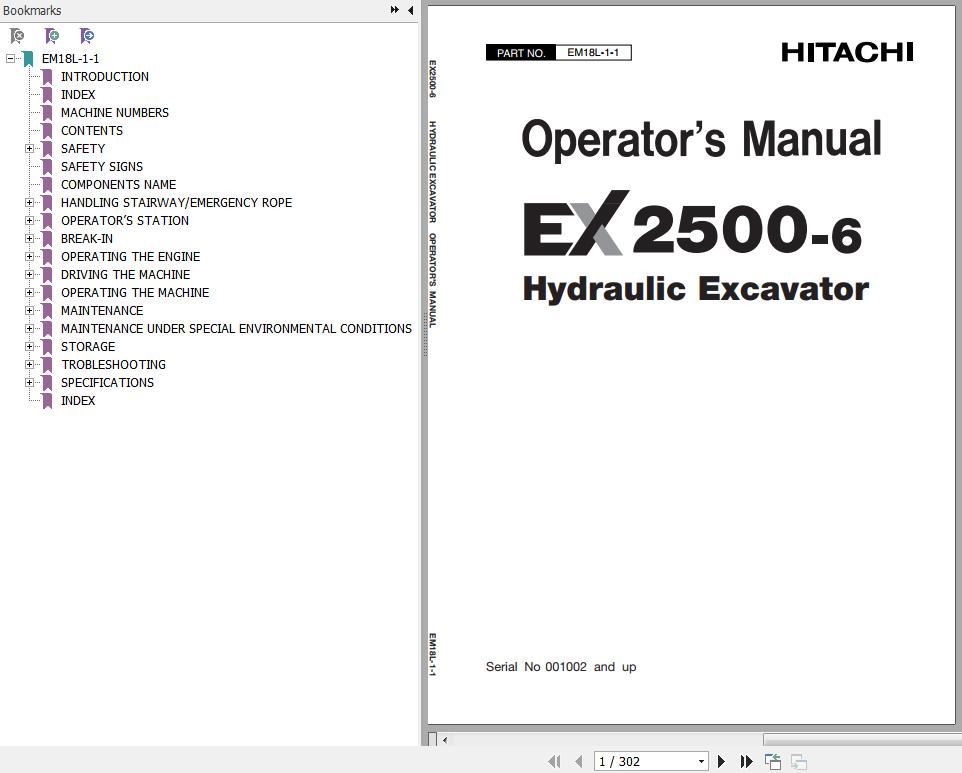Expand the OPERATOR'S STATION bookmark

point(29,220)
